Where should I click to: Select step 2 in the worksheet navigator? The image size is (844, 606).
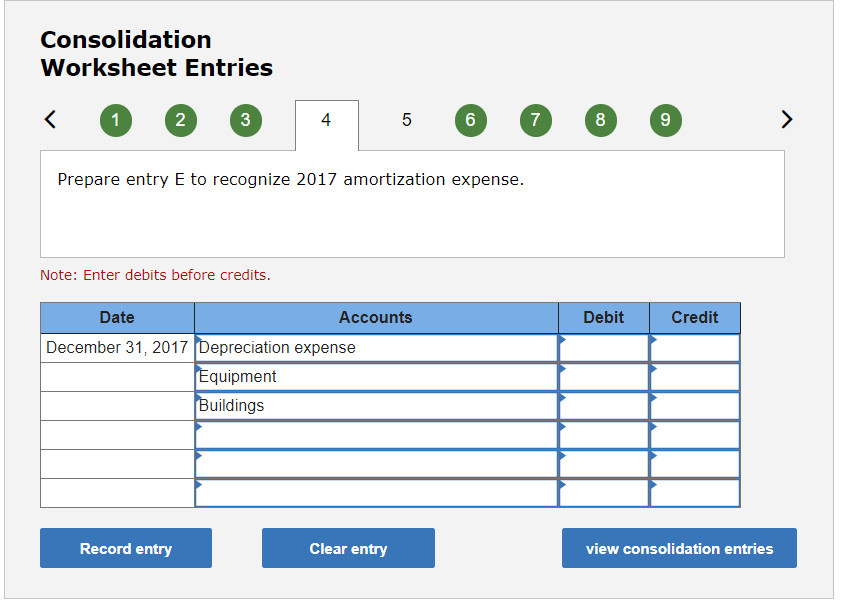(180, 120)
